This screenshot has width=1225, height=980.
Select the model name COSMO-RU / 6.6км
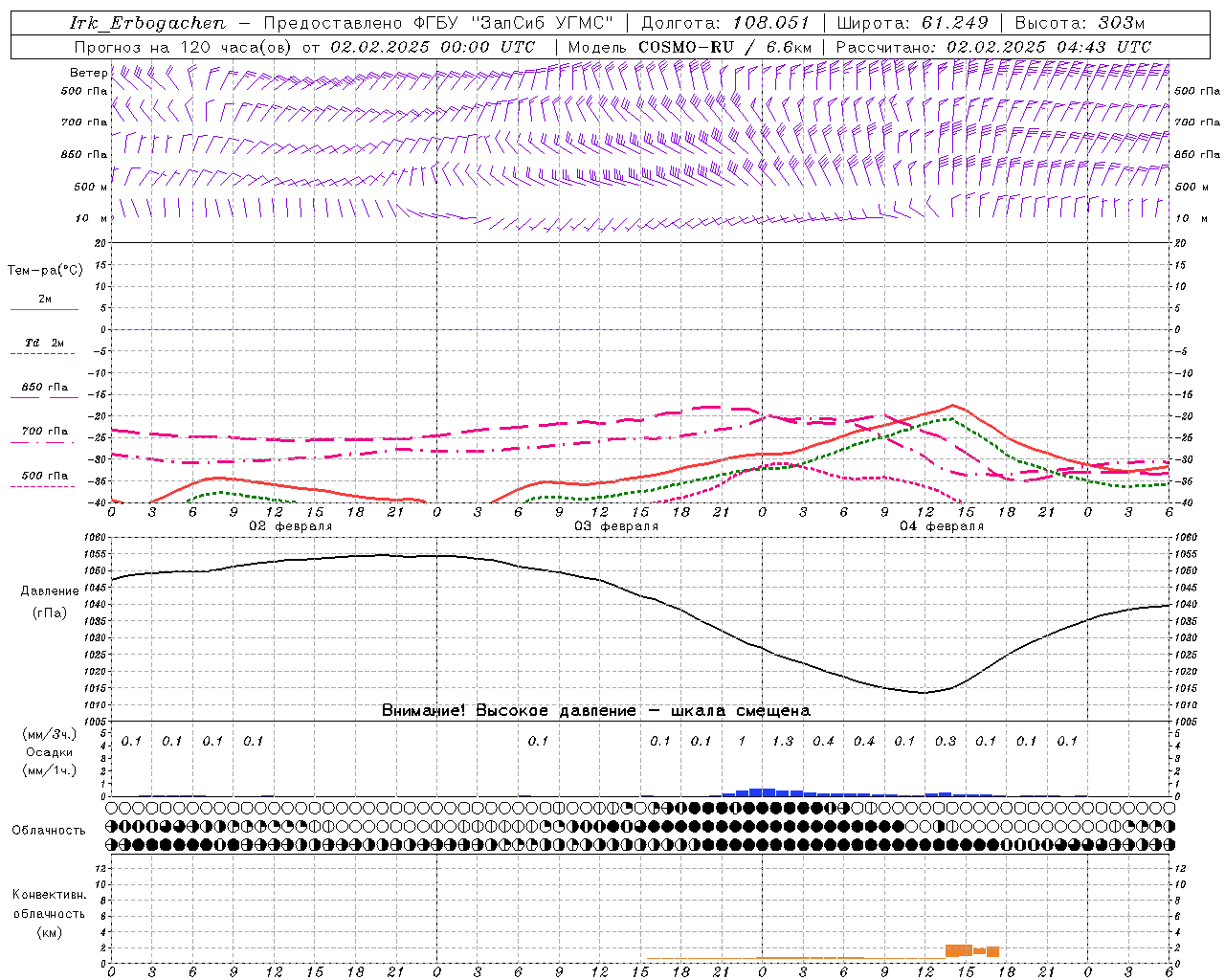tap(725, 47)
